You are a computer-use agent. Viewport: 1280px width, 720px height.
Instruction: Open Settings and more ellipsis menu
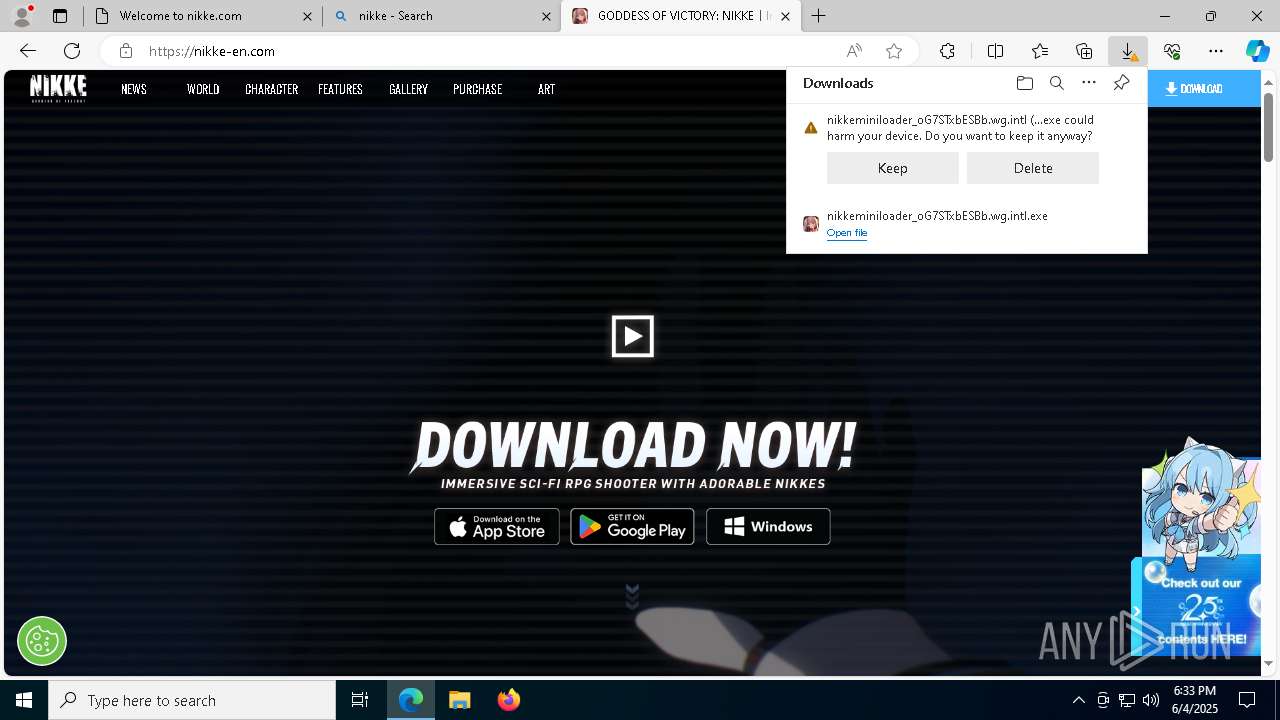[1216, 51]
